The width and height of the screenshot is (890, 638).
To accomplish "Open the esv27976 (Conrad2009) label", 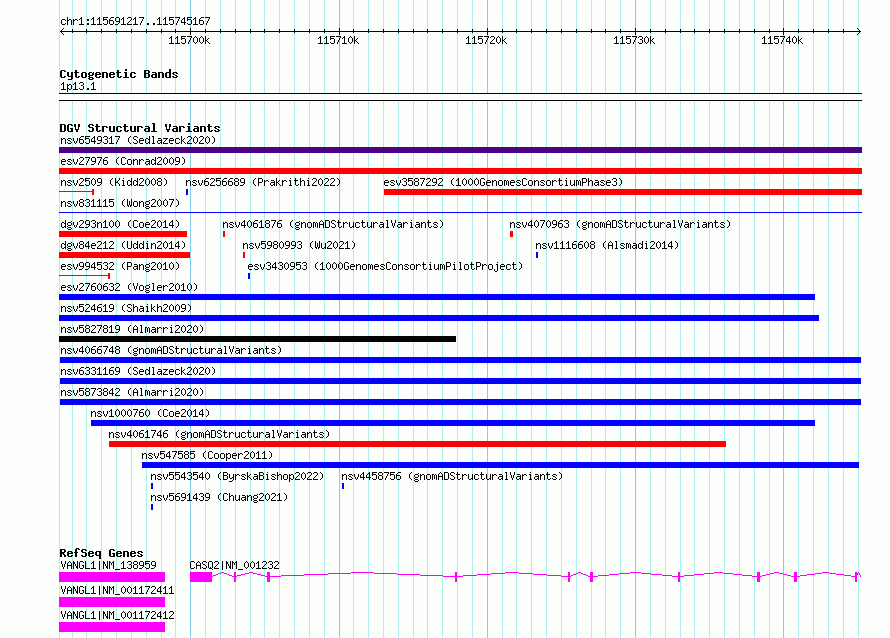I will pos(123,161).
